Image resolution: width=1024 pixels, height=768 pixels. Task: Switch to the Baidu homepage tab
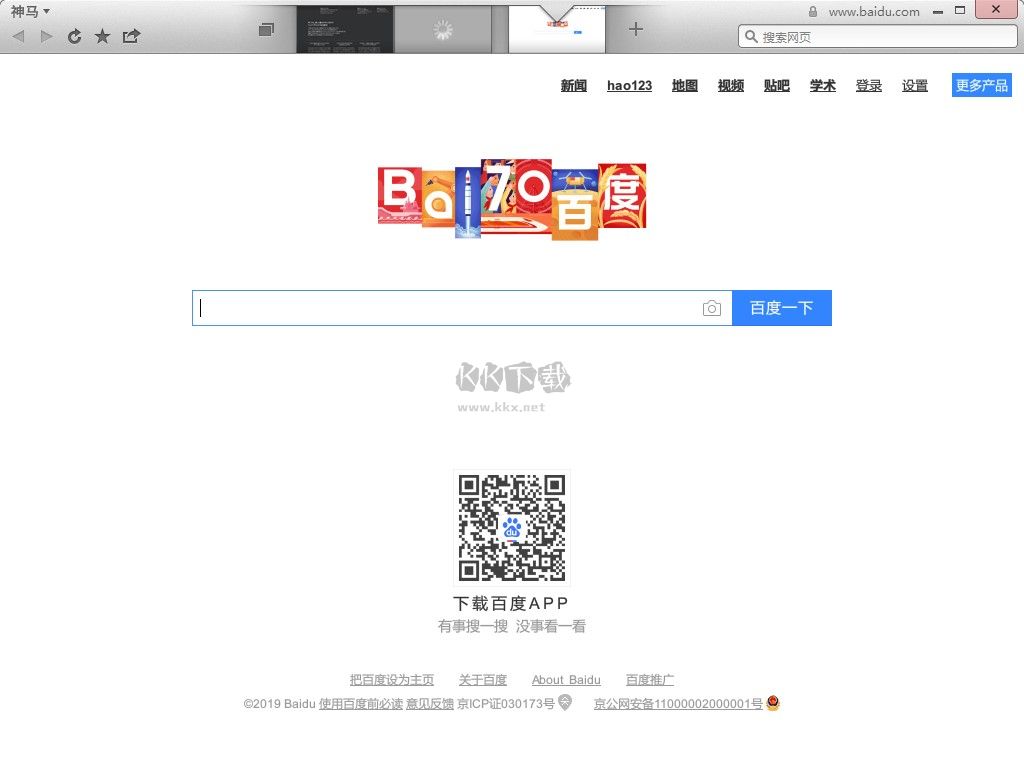click(x=557, y=29)
